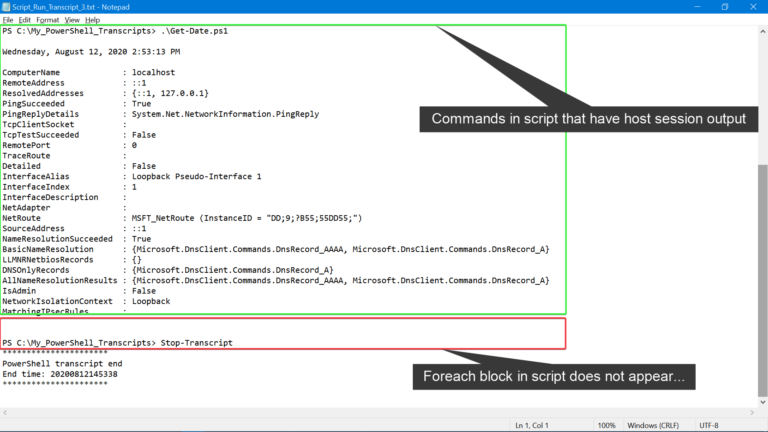Viewport: 768px width, 432px height.
Task: Click the horizontal scrollbar right arrow
Action: point(752,413)
